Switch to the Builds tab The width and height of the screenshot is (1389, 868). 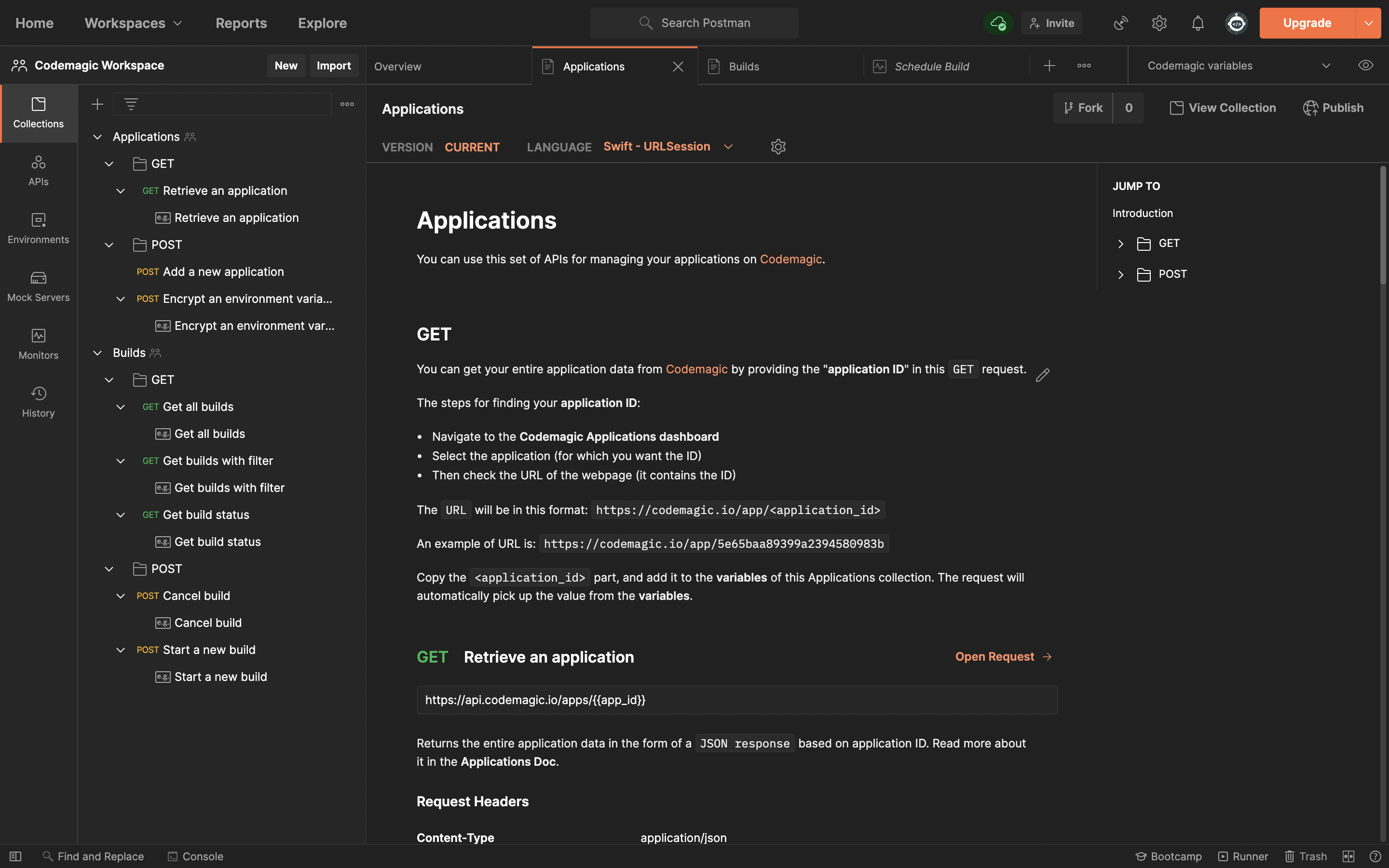click(x=743, y=67)
